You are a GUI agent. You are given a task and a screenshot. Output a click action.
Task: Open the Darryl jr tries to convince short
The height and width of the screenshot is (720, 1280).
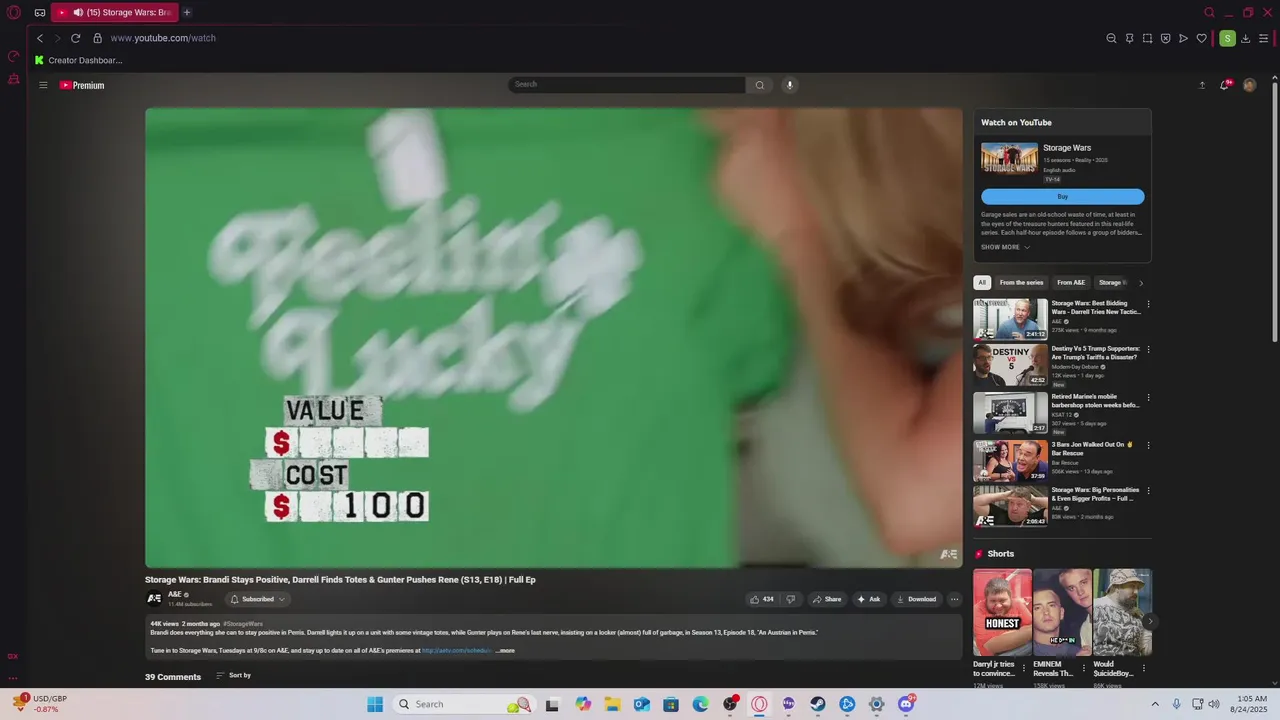pos(1002,612)
